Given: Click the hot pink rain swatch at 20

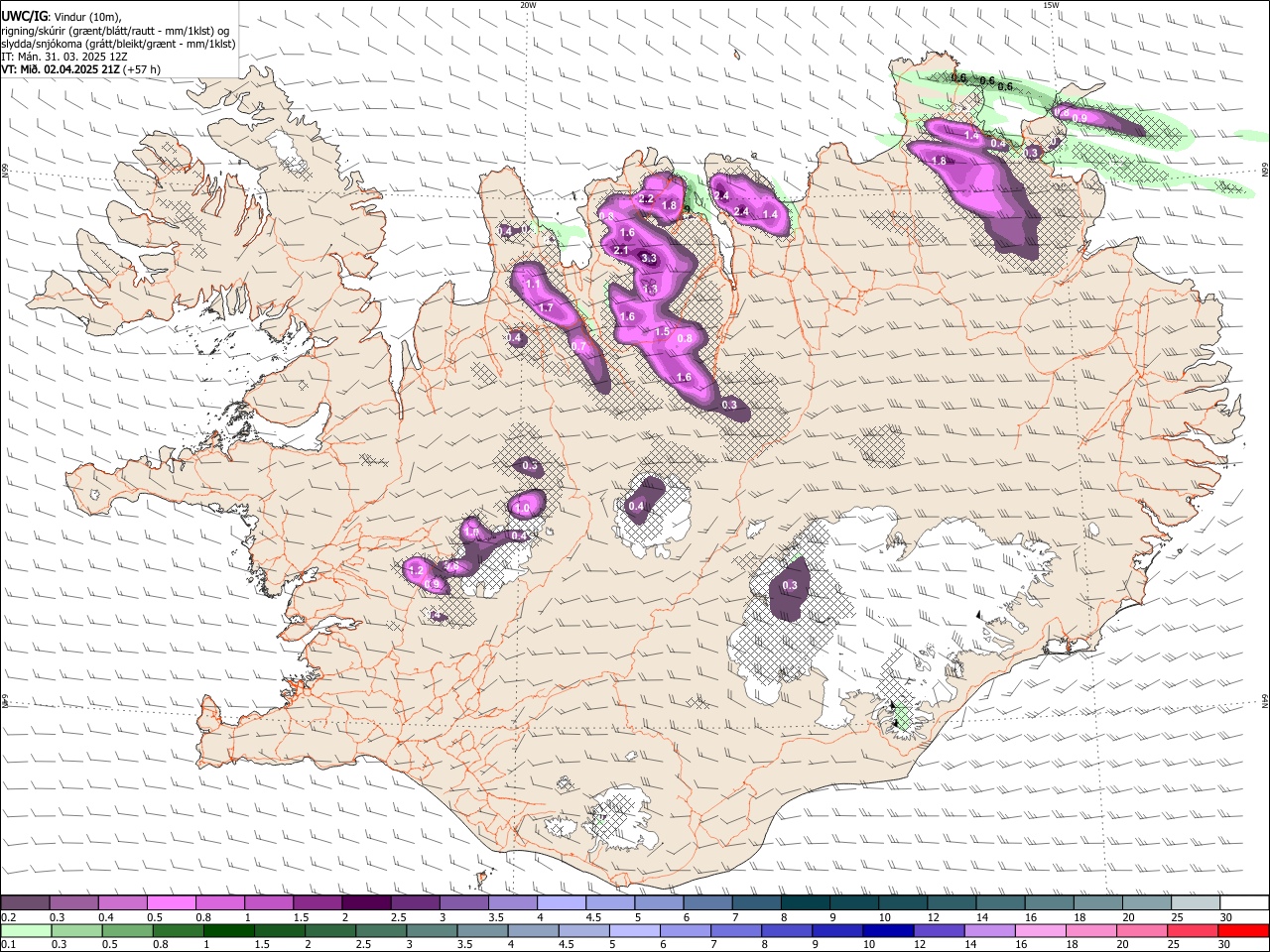Looking at the screenshot, I should [x=1142, y=930].
